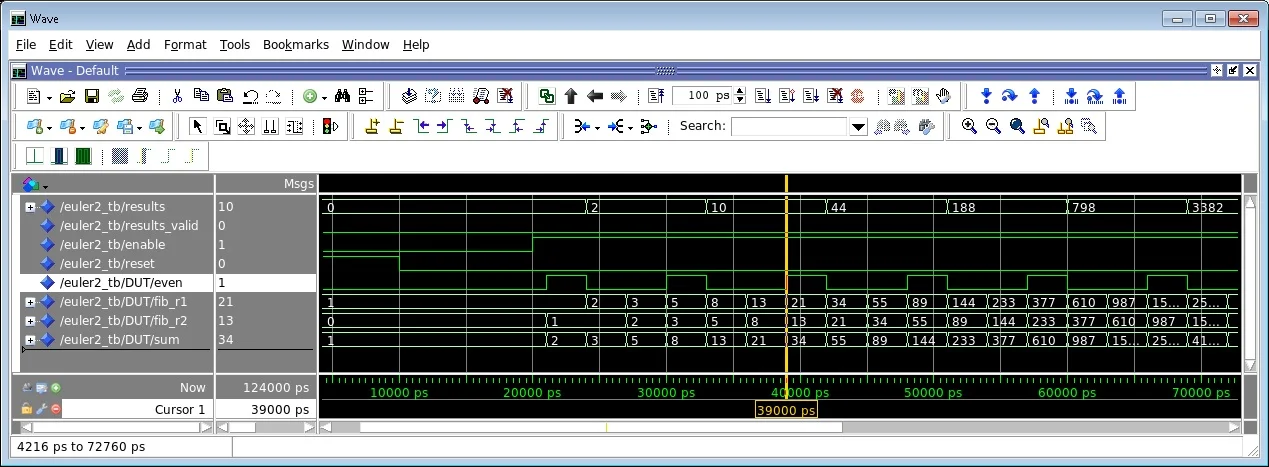Click the yellow 39000 ps cursor label
This screenshot has width=1269, height=467.
tap(786, 410)
